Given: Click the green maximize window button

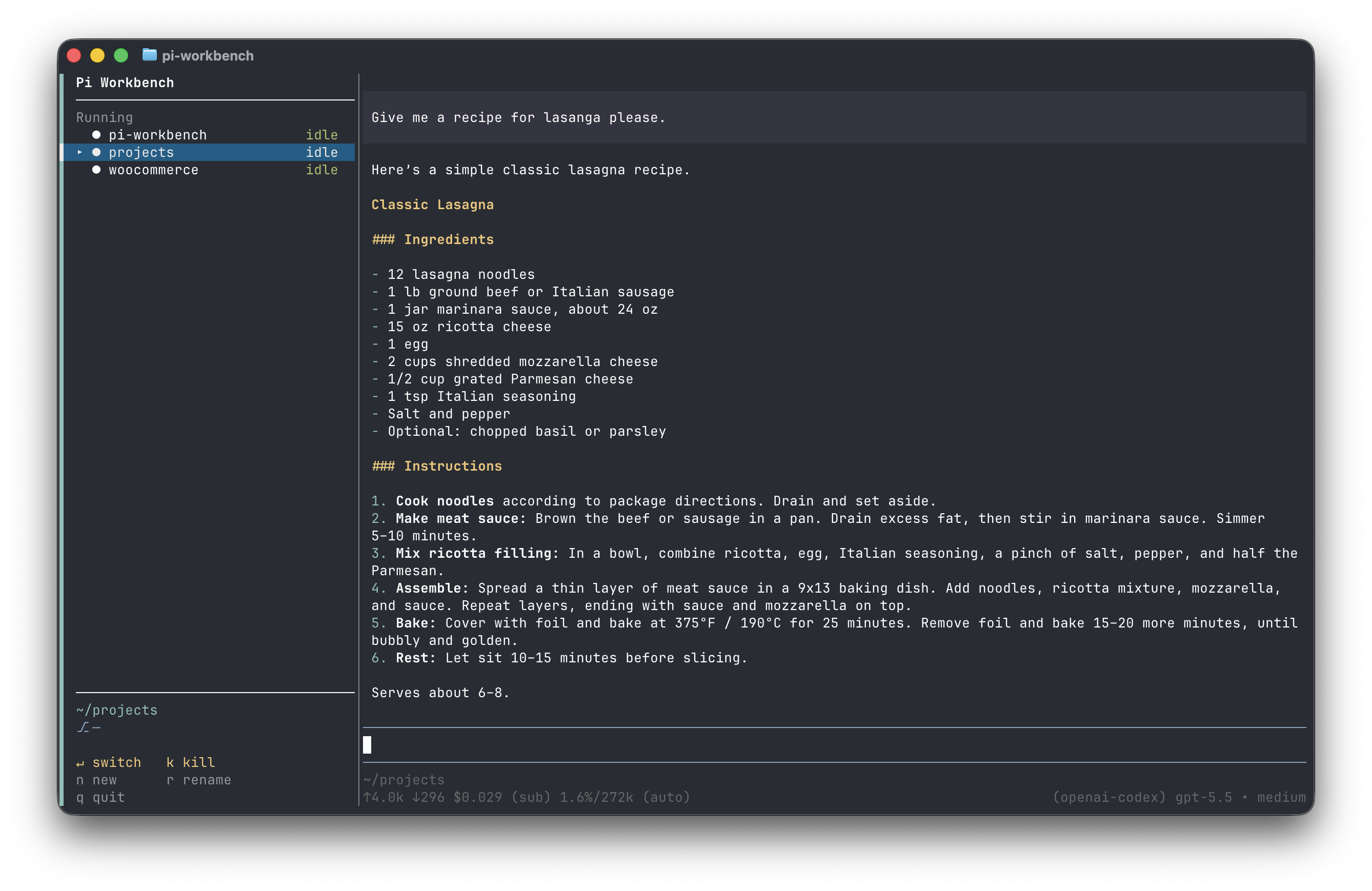Looking at the screenshot, I should [x=121, y=55].
